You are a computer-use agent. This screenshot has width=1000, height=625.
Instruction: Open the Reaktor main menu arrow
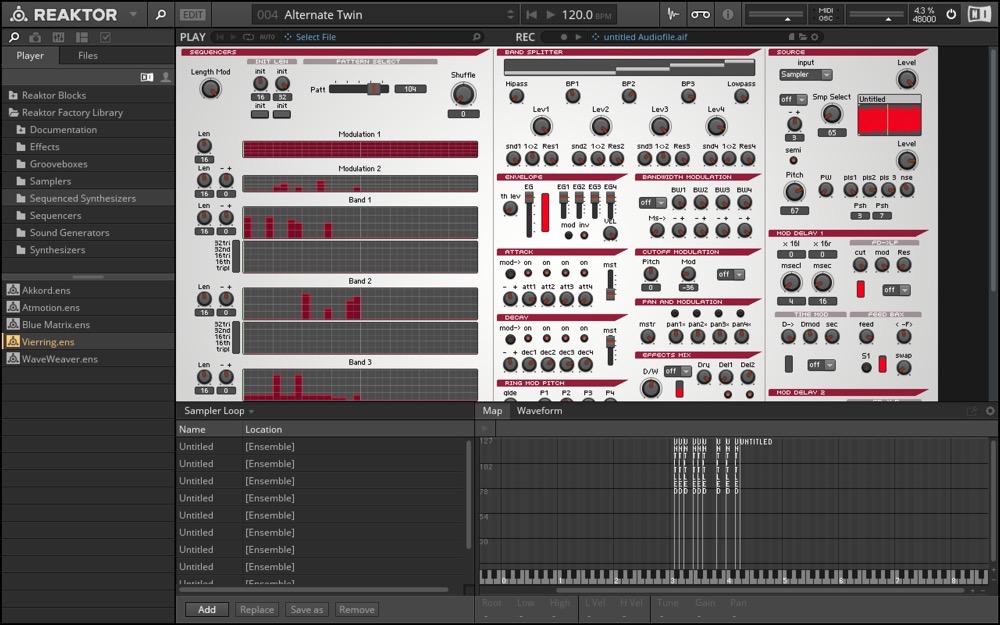coord(133,14)
